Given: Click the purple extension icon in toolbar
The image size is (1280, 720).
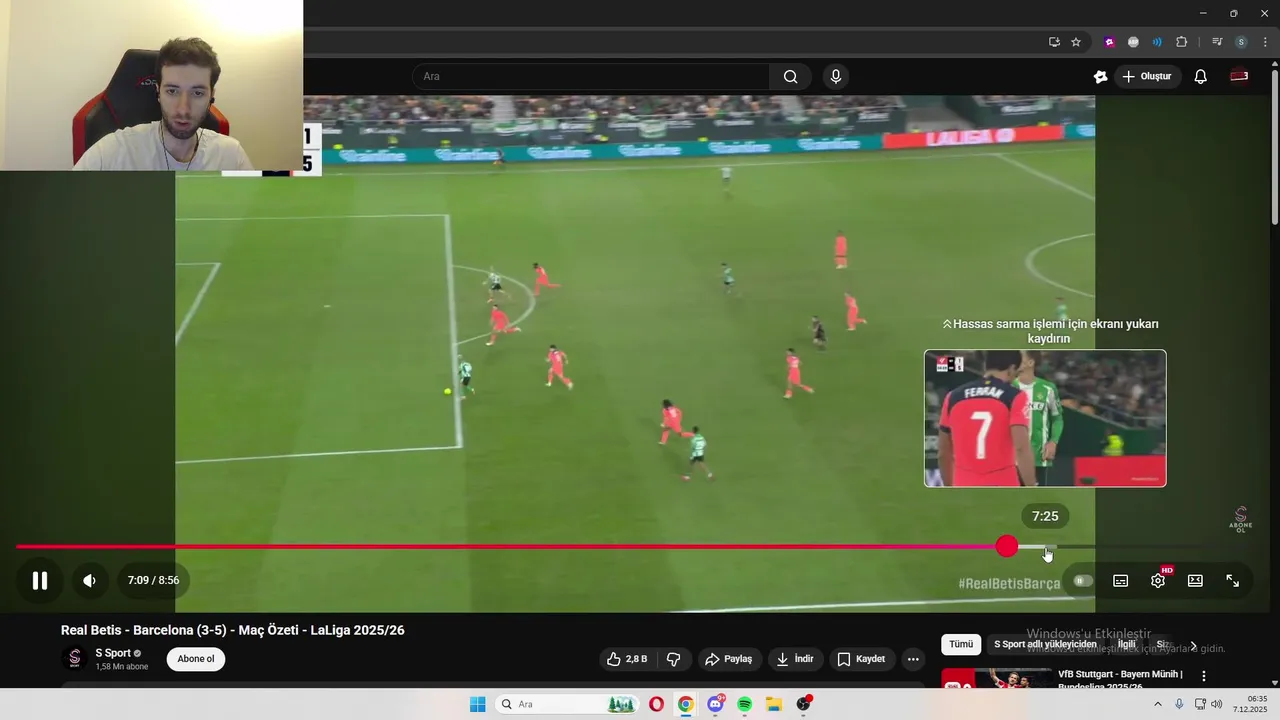Looking at the screenshot, I should (1109, 42).
